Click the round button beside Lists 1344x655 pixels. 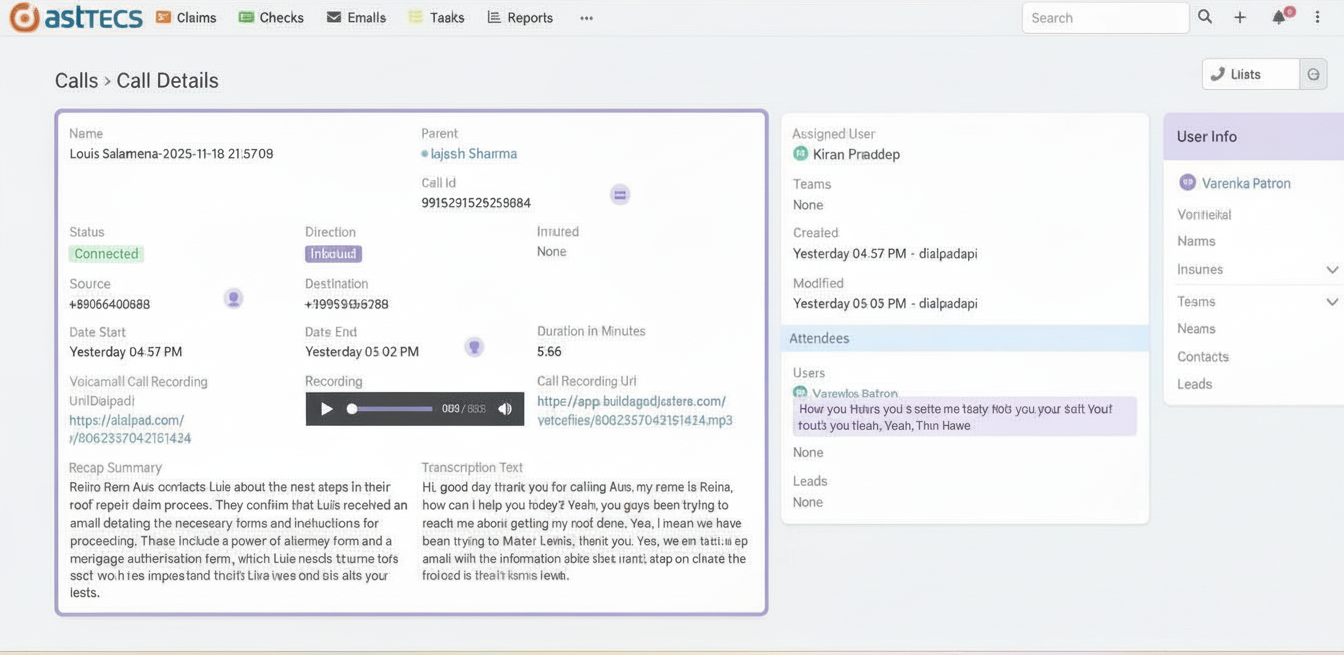(x=1314, y=74)
